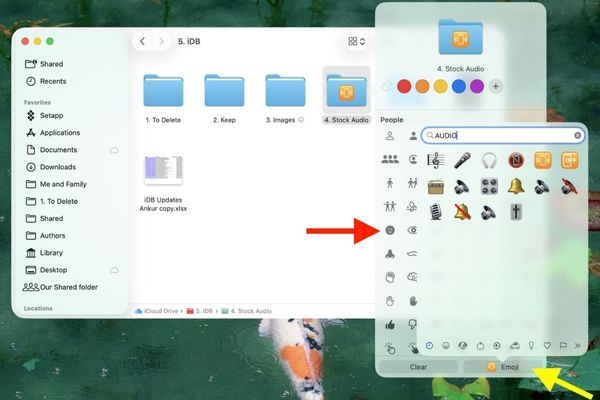Screen dimensions: 600x400
Task: Switch to flags emoji category
Action: [563, 346]
